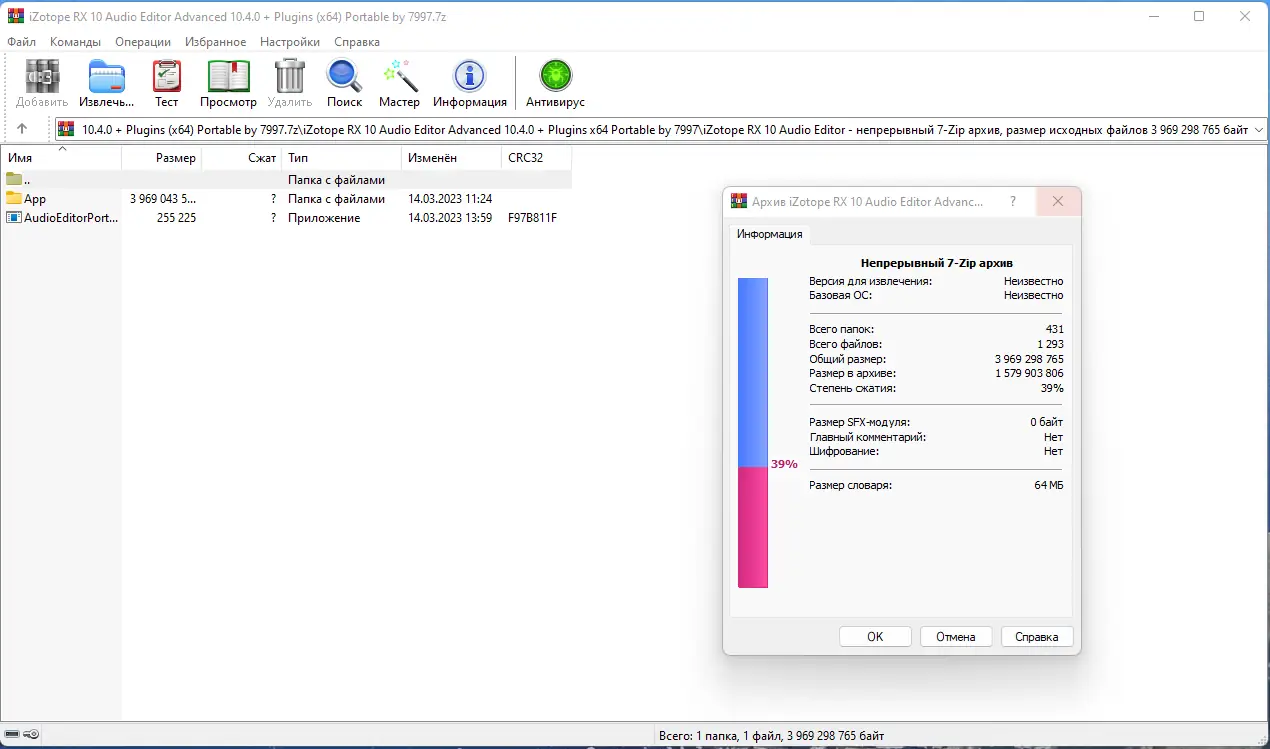Click the Отмена button
The height and width of the screenshot is (749, 1270).
click(x=955, y=637)
